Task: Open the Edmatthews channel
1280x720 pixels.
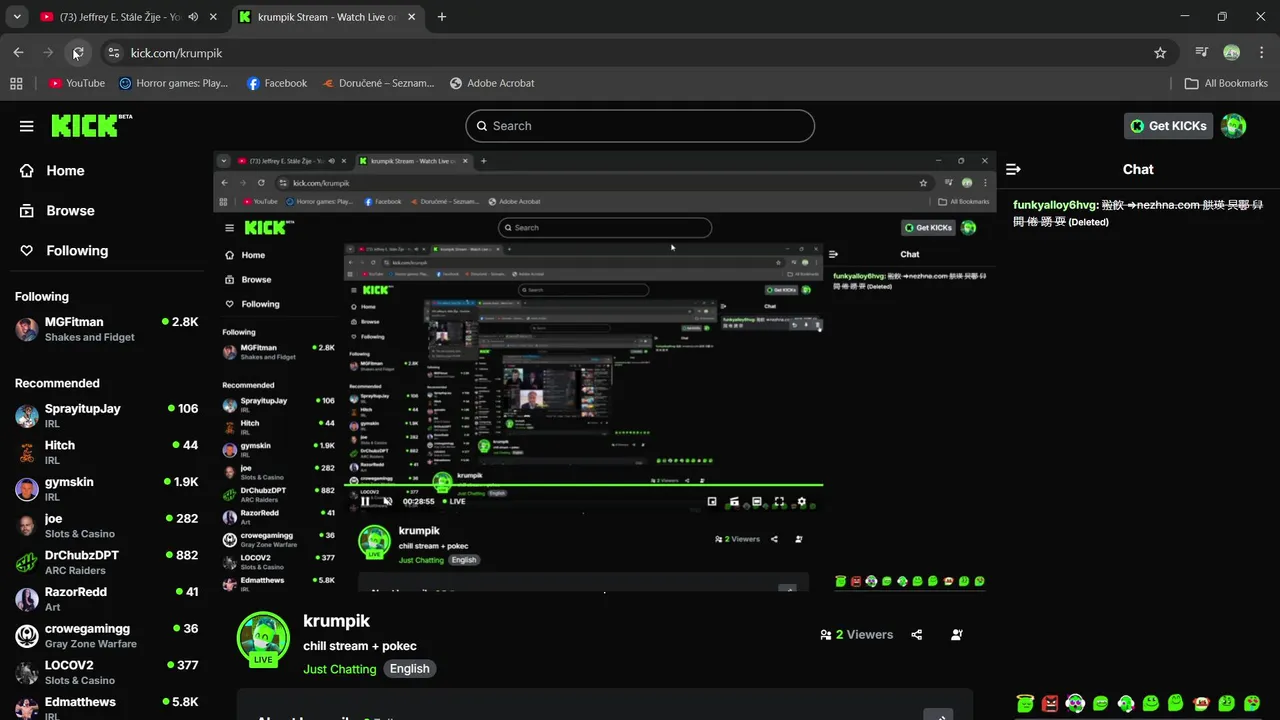Action: 107,706
